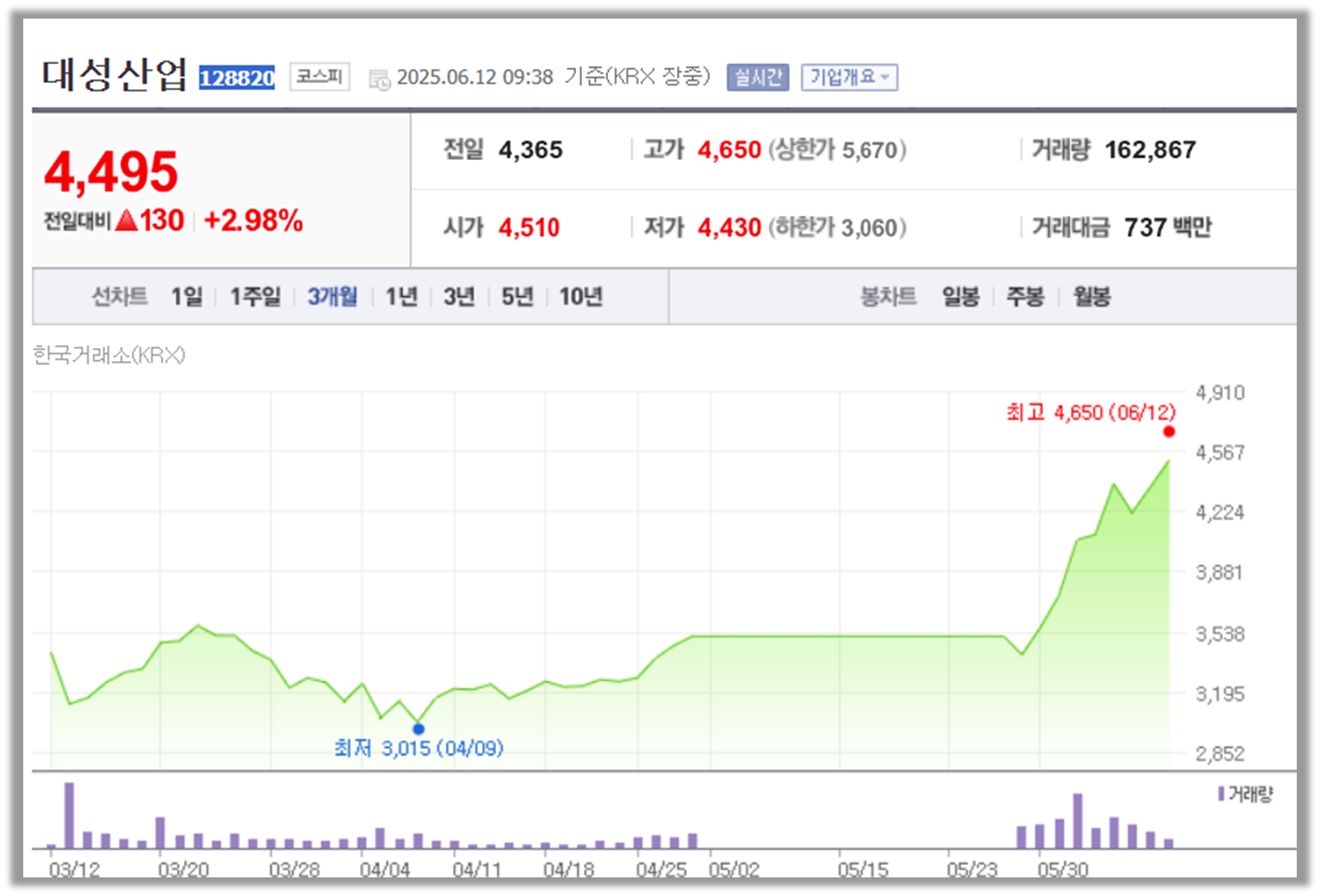Open the 기업개요 dropdown
Viewport: 1320px width, 896px height.
[849, 77]
